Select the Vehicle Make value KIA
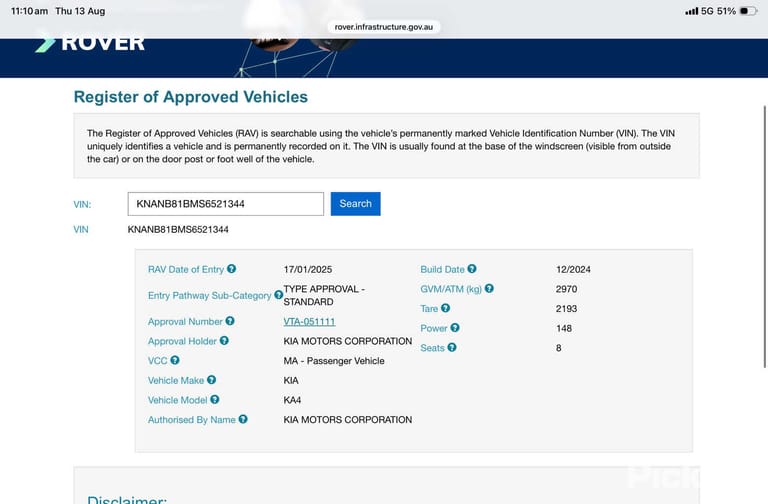The width and height of the screenshot is (768, 504). coord(291,381)
